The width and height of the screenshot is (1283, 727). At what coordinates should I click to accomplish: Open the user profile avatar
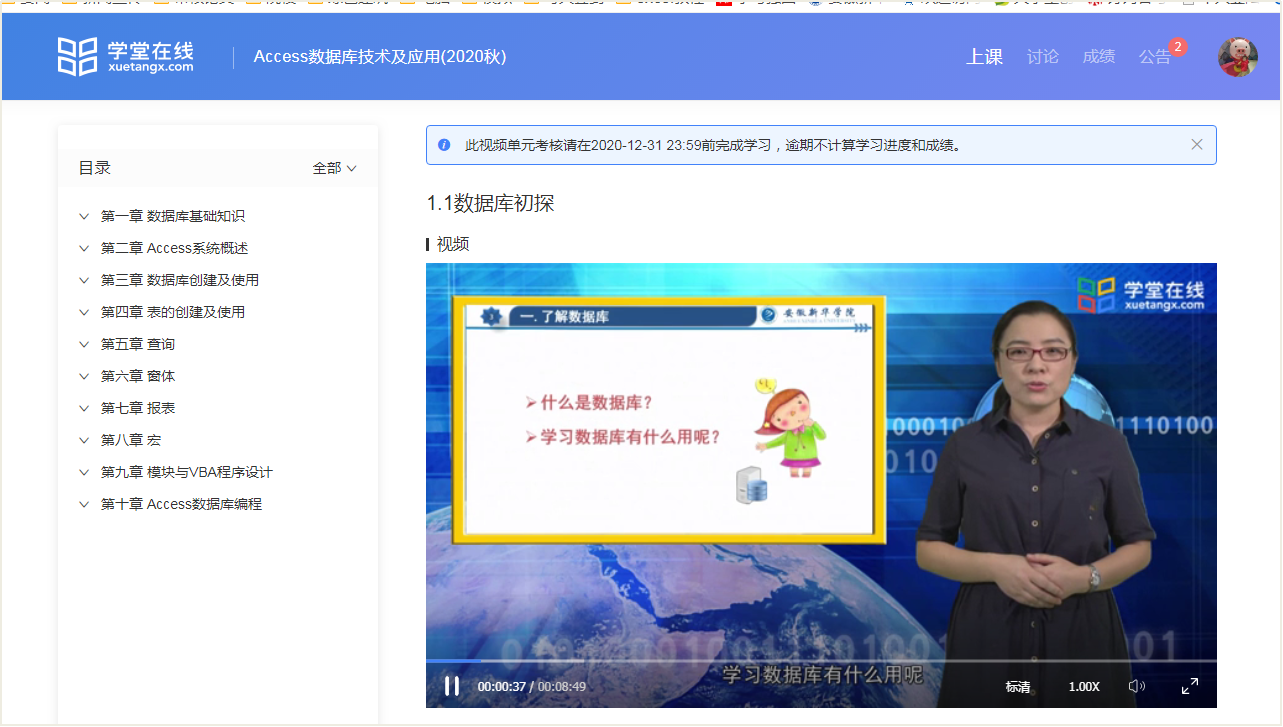pyautogui.click(x=1237, y=57)
